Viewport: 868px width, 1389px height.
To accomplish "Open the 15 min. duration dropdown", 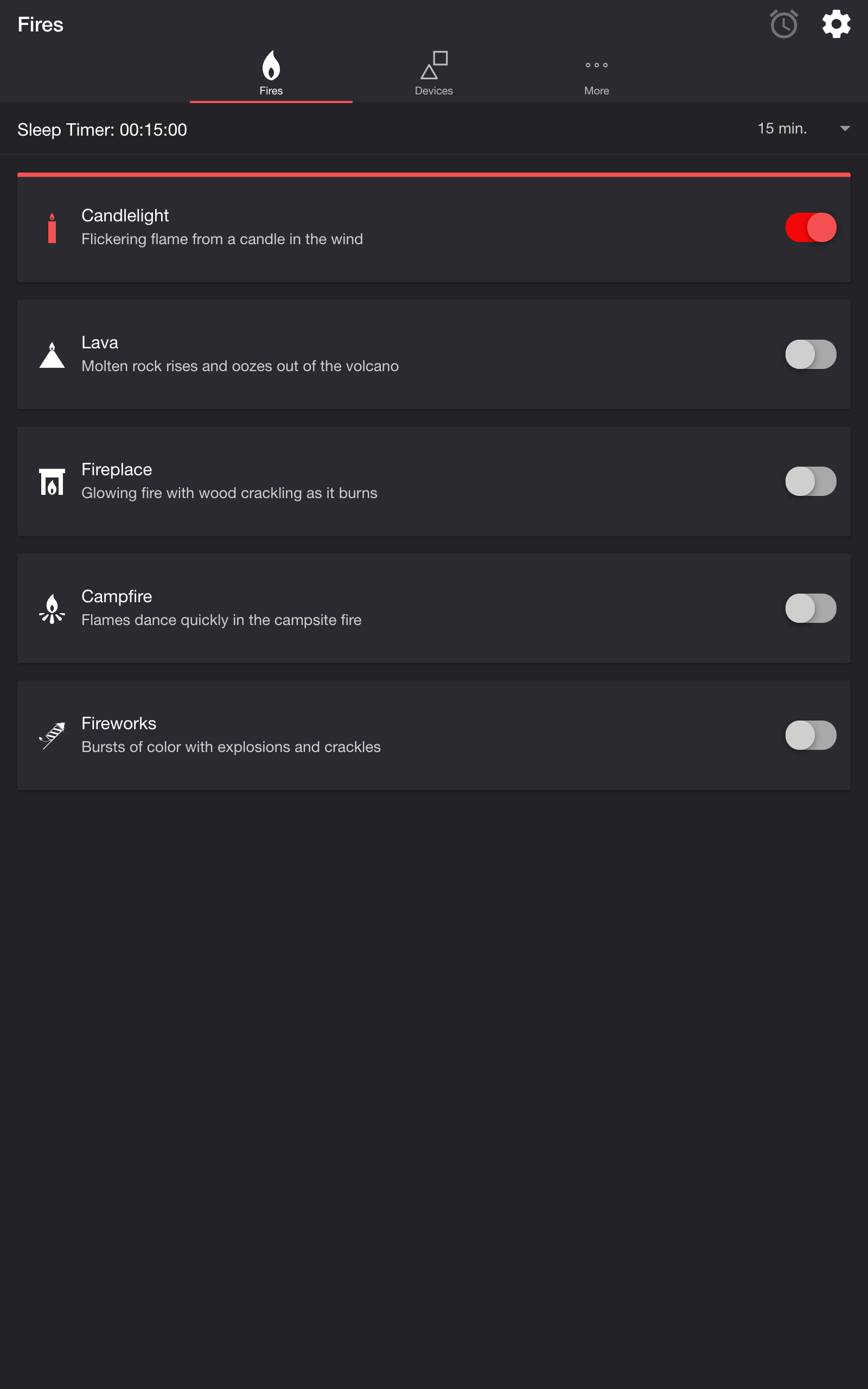I will (782, 129).
